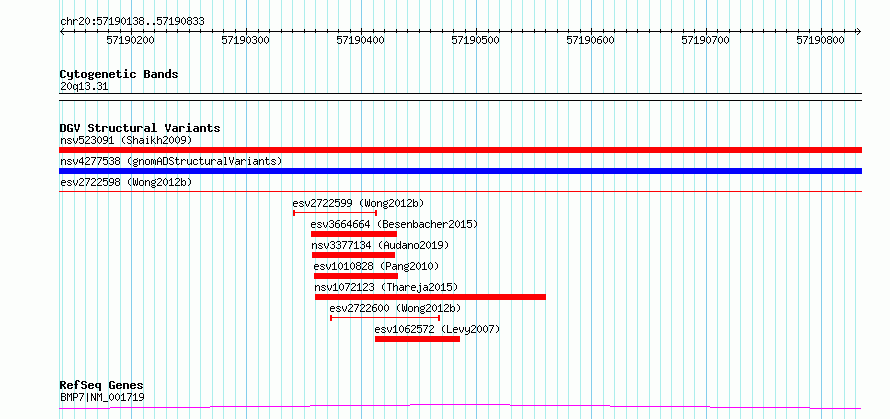Select the 20q13.31 band label
Screen dimensions: 890x419
coord(84,87)
